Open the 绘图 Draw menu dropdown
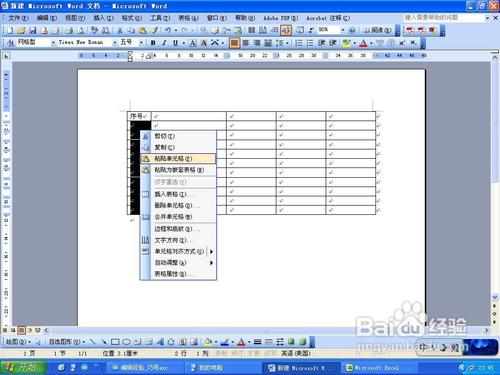The image size is (500, 375). pyautogui.click(x=18, y=342)
